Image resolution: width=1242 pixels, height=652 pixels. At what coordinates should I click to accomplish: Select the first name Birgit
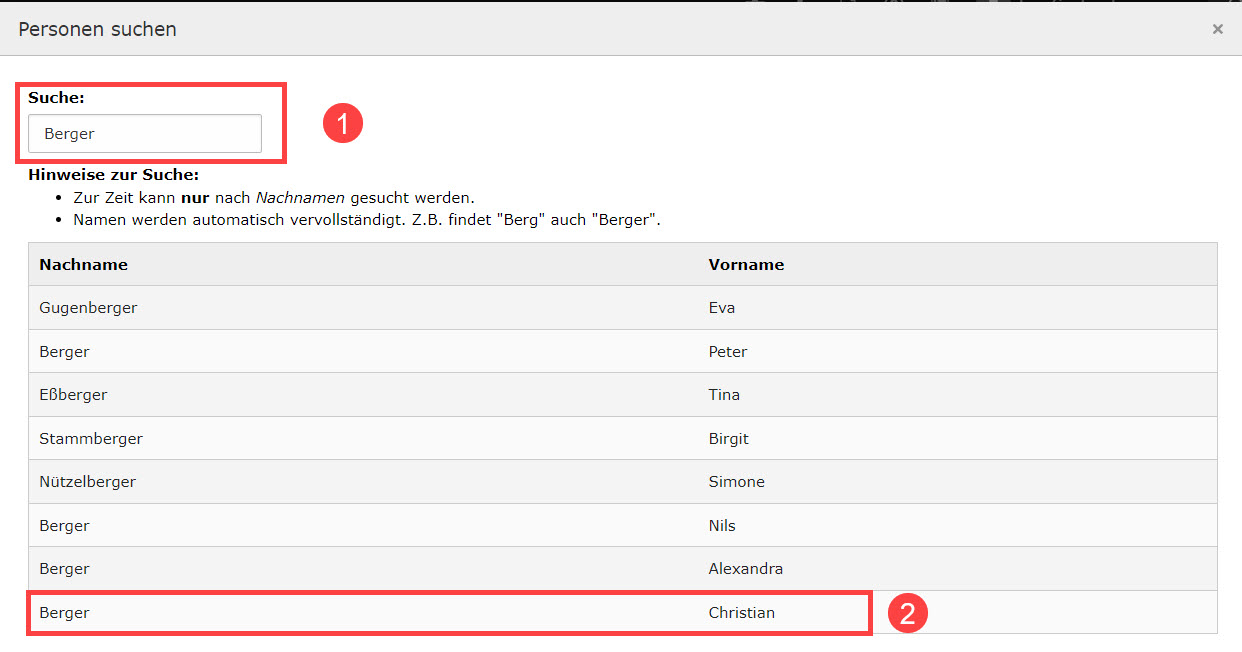[728, 439]
